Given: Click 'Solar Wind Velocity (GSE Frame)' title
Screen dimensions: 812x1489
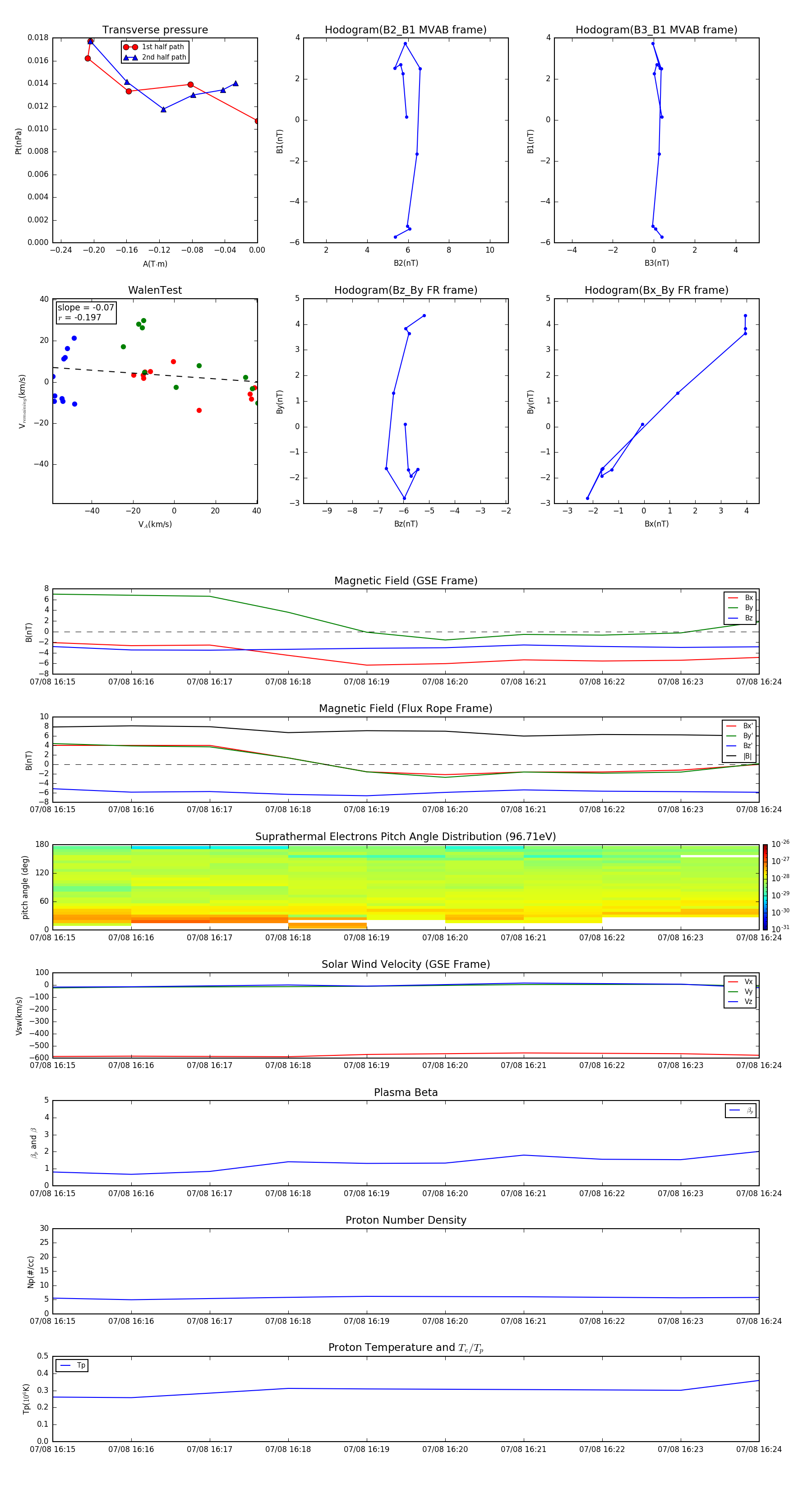Looking at the screenshot, I should click(x=406, y=965).
